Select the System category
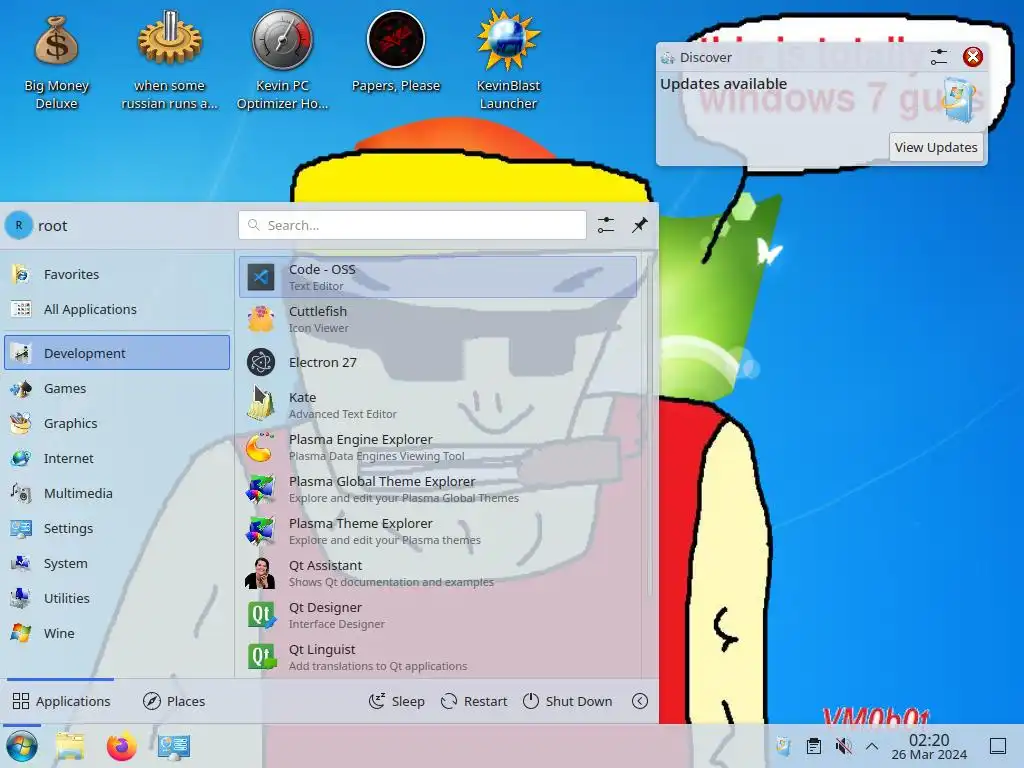Viewport: 1024px width, 768px height. click(x=118, y=563)
